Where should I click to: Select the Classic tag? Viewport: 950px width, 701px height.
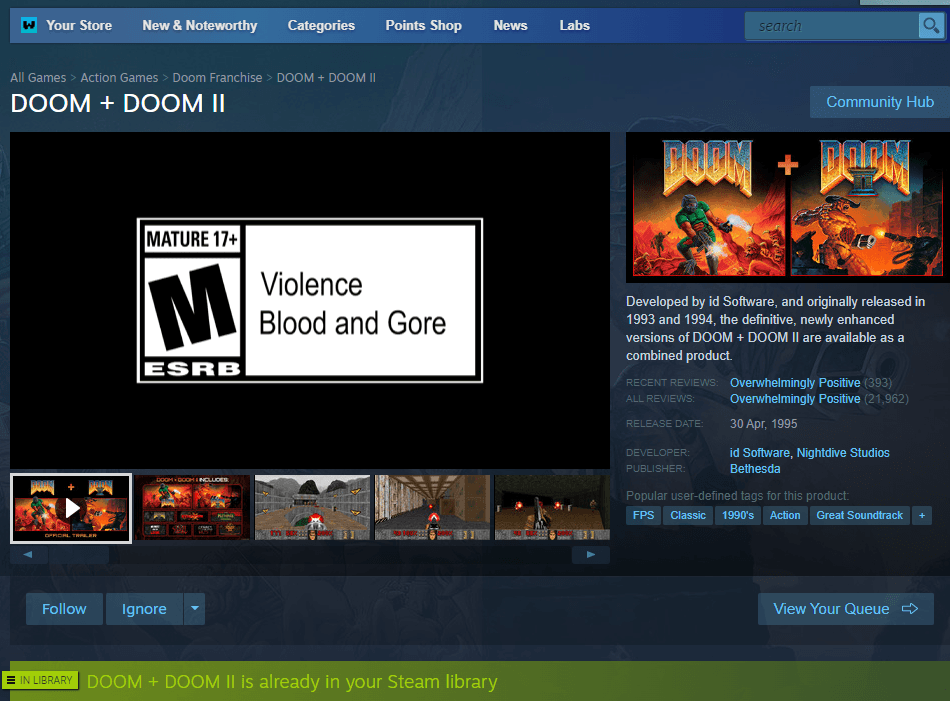pyautogui.click(x=688, y=516)
